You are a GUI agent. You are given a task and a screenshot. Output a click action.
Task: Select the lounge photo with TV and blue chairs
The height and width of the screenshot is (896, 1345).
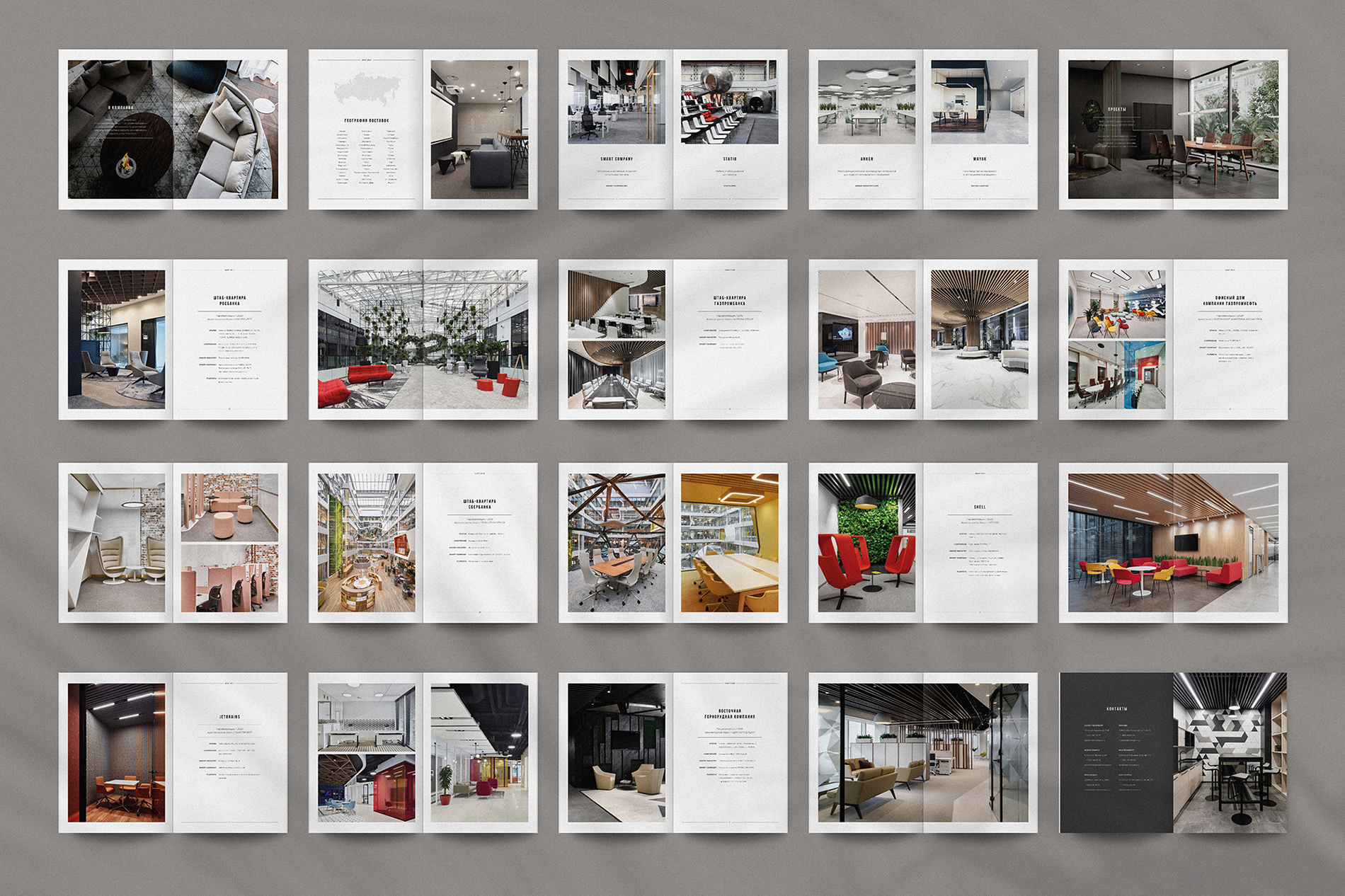866,340
